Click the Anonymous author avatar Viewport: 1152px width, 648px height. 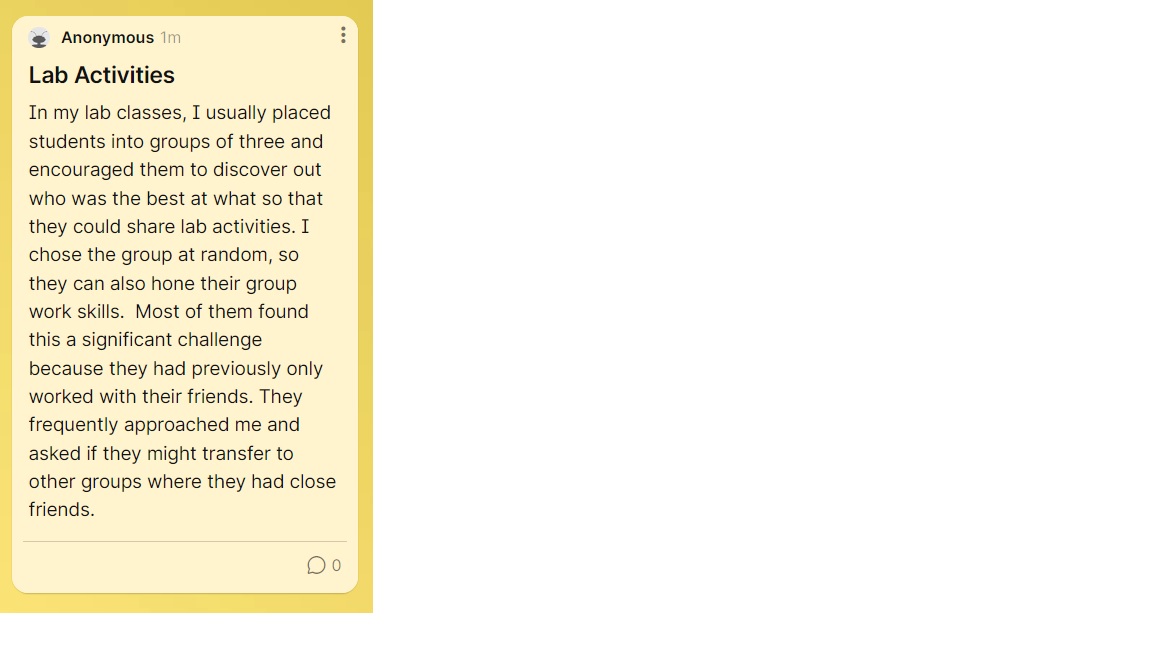[x=39, y=37]
